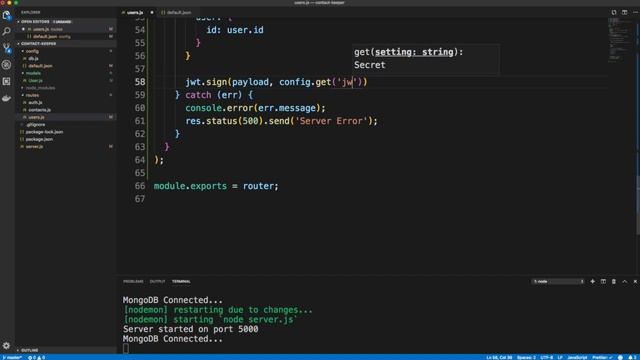This screenshot has height=360, width=640.
Task: Click the new terminal plus icon
Action: tap(592, 281)
